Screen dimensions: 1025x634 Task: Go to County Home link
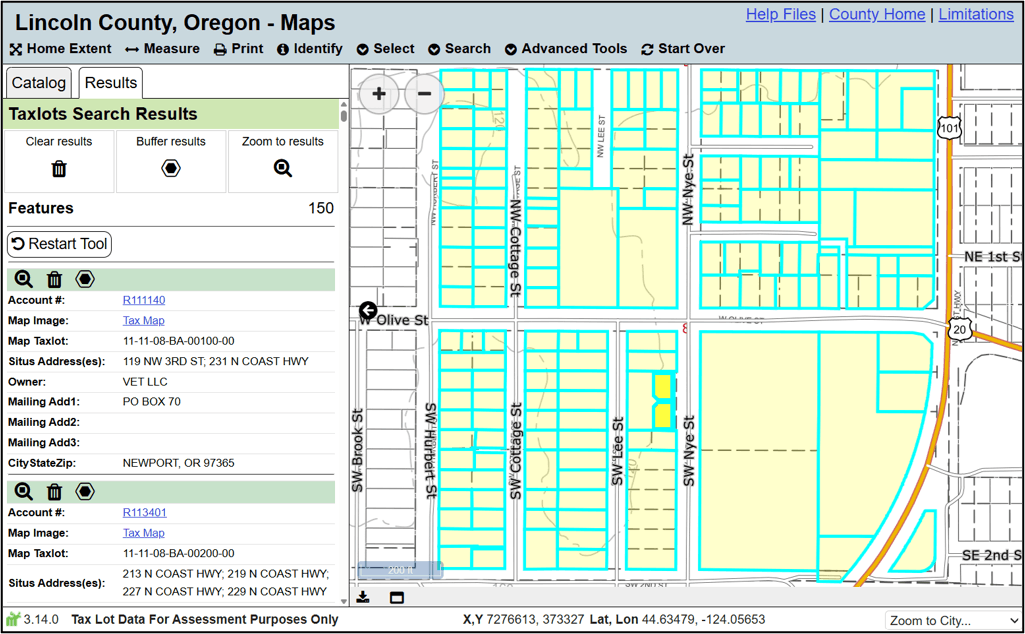pos(877,14)
